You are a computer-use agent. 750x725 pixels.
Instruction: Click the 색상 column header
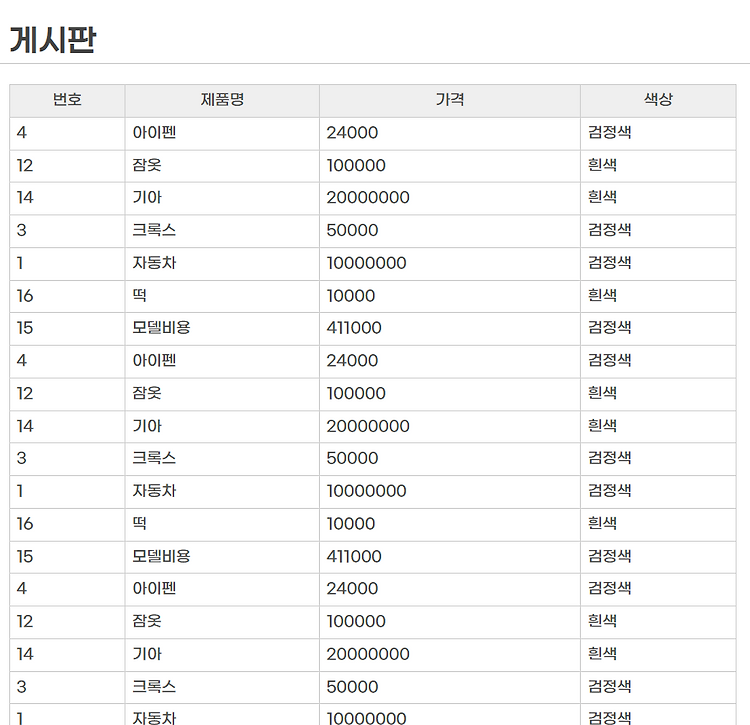[x=658, y=99]
